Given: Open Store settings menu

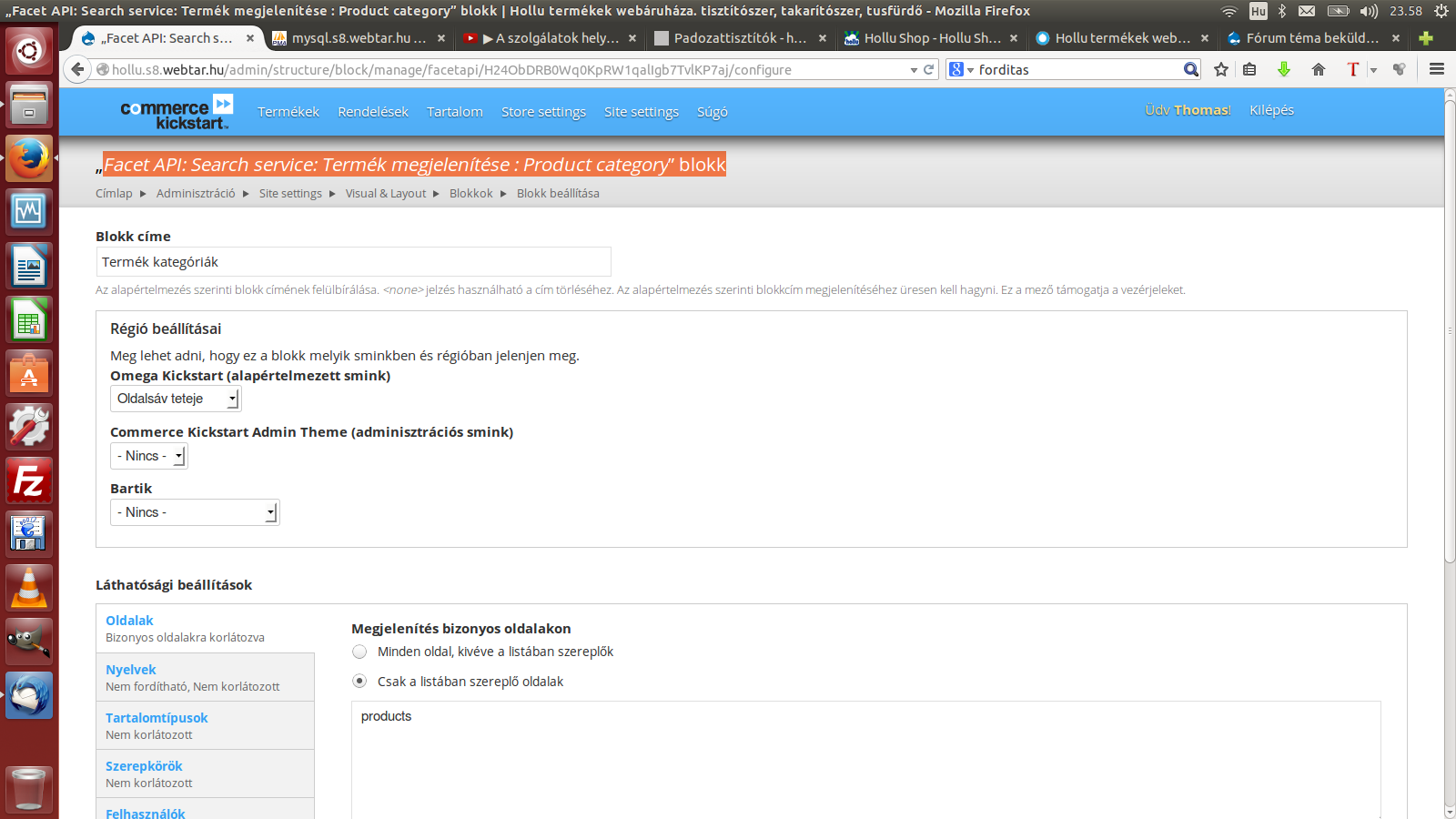Looking at the screenshot, I should pyautogui.click(x=543, y=112).
